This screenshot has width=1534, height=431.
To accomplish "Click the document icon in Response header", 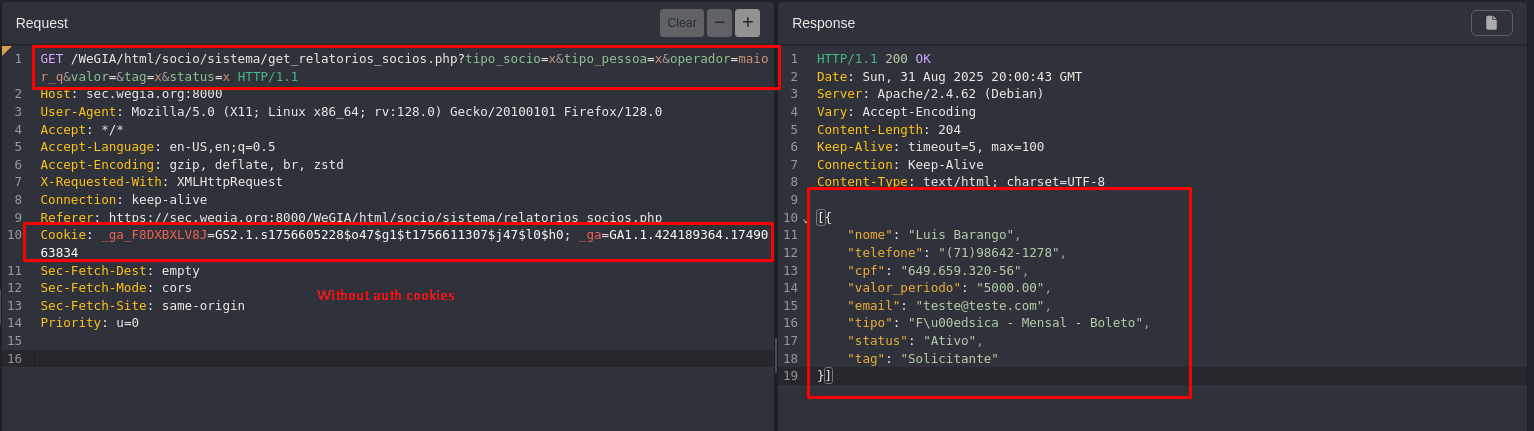I will [x=1491, y=23].
